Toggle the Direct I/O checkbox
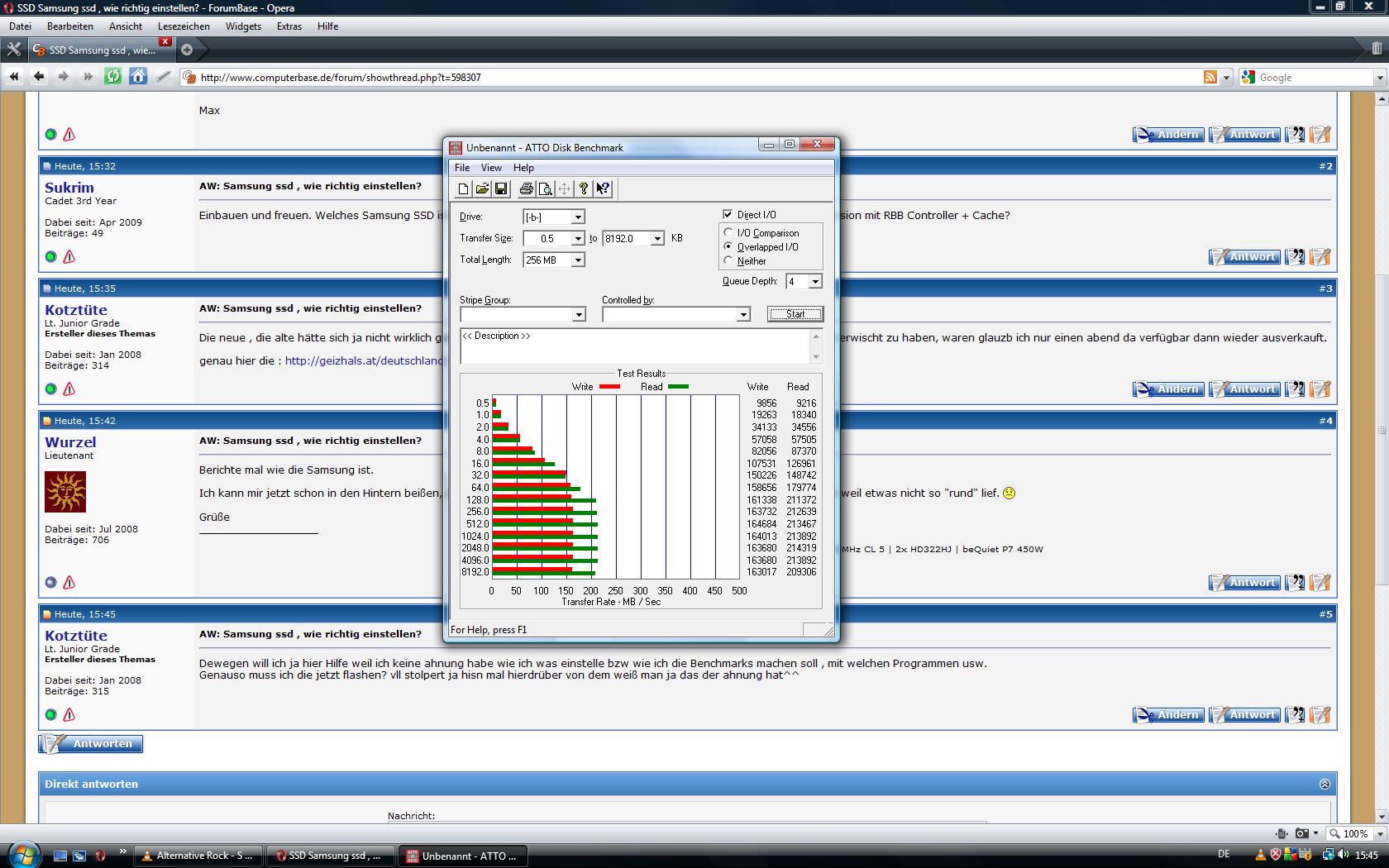This screenshot has width=1389, height=868. tap(728, 214)
